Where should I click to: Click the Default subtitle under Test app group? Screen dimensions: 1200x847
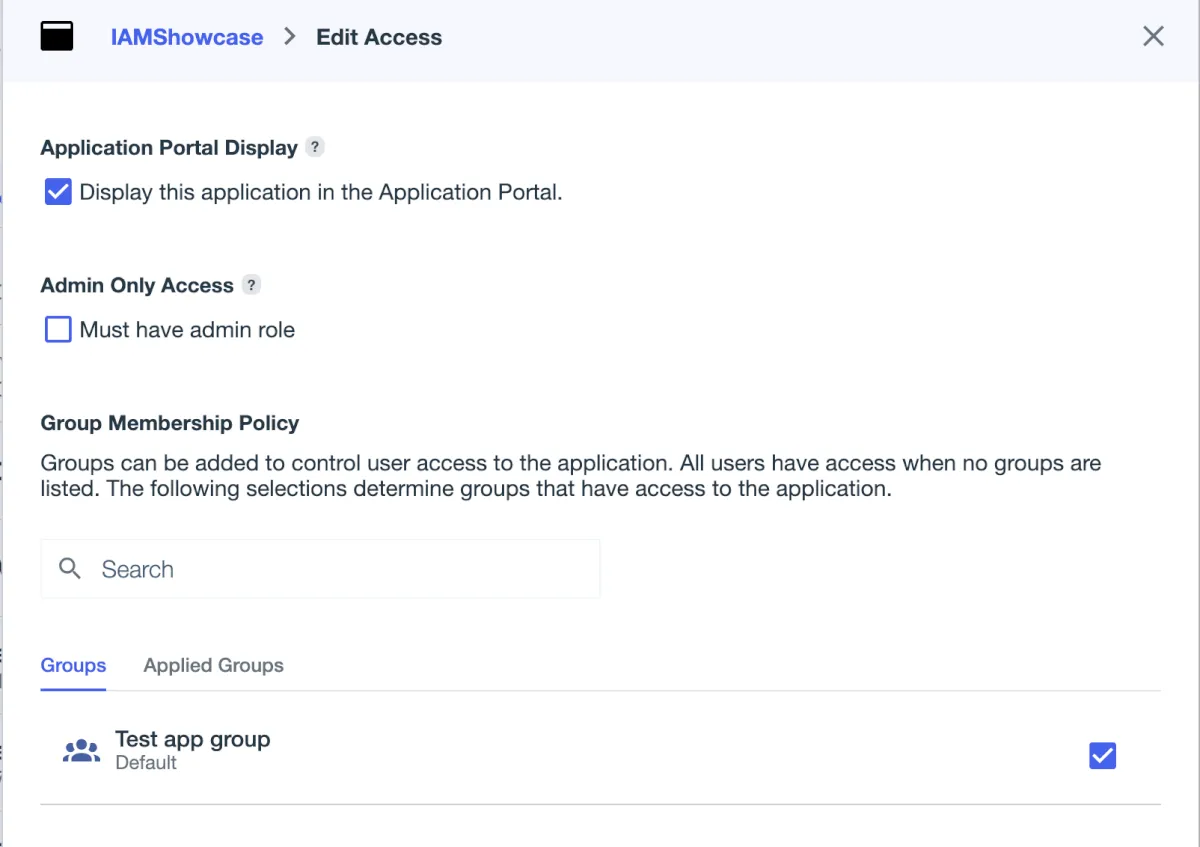coord(146,763)
